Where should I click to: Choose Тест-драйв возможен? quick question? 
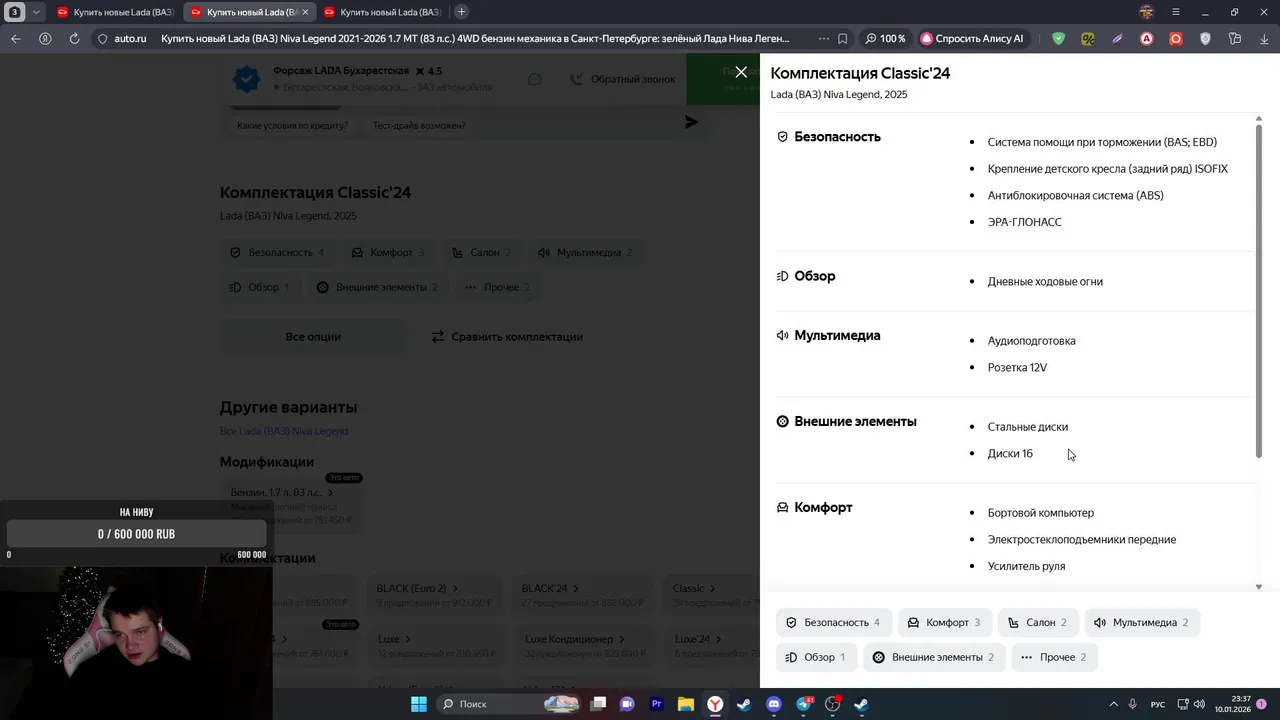coord(419,126)
